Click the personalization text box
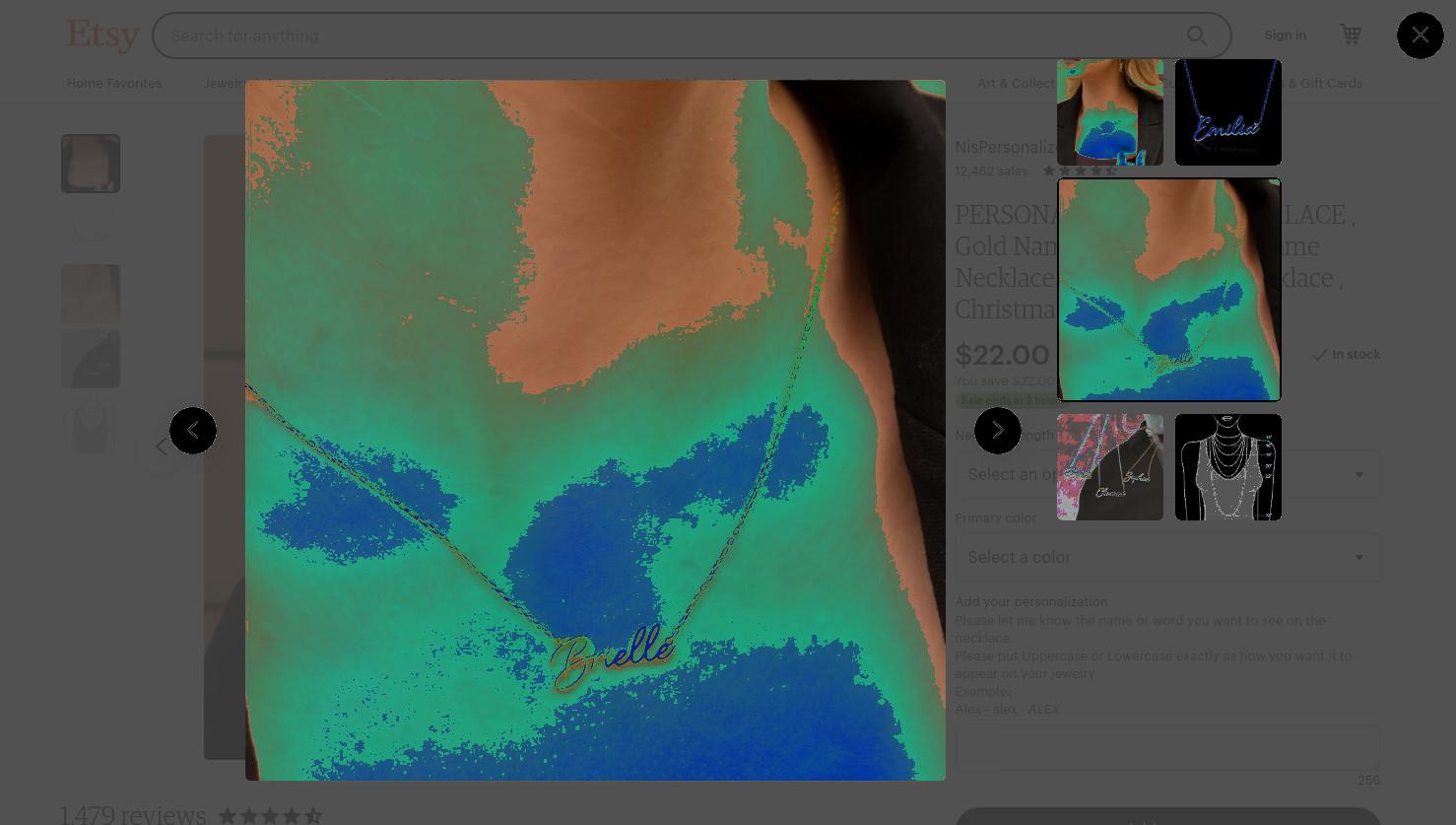 1167,748
